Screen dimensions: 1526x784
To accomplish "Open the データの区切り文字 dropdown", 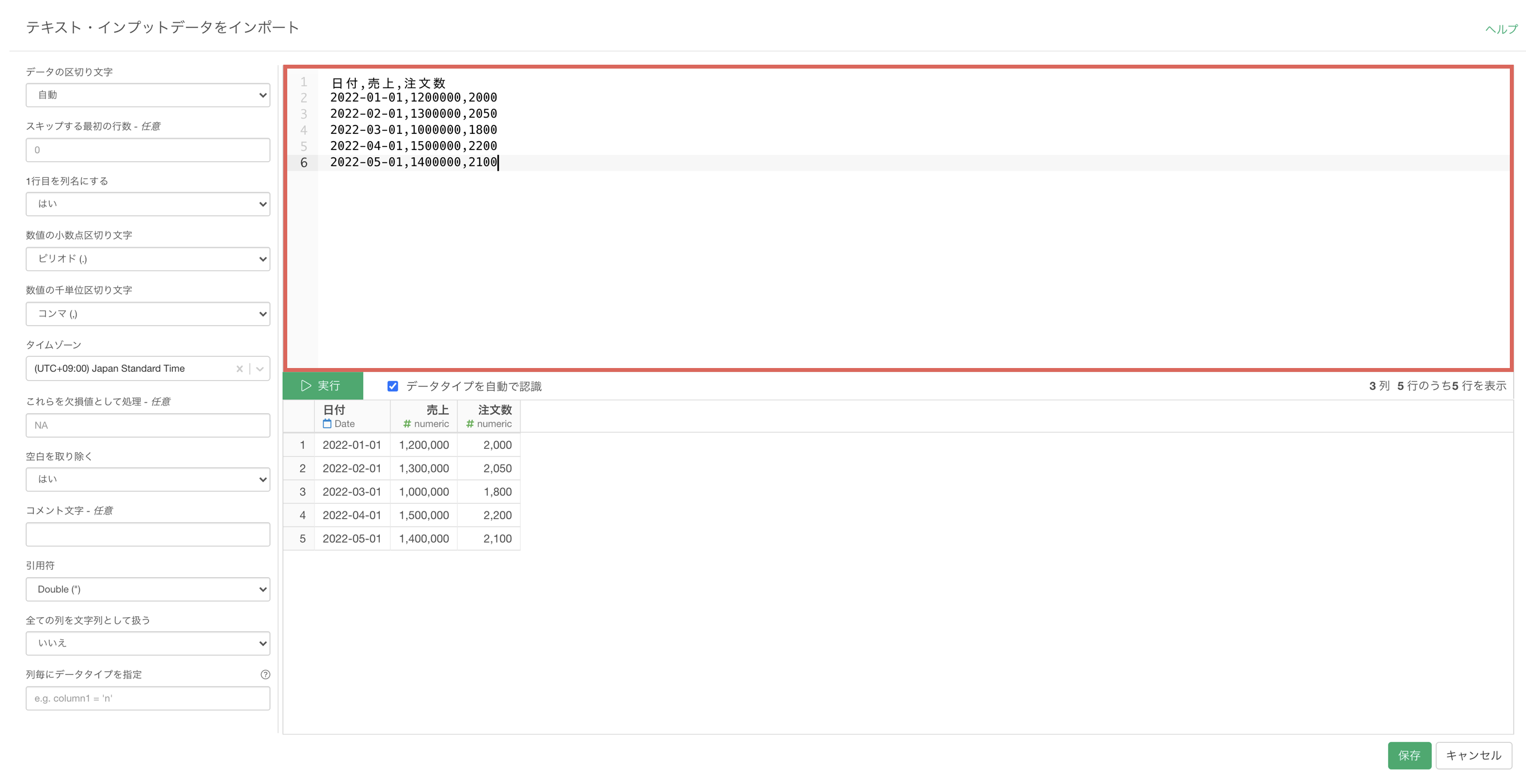I will click(148, 95).
